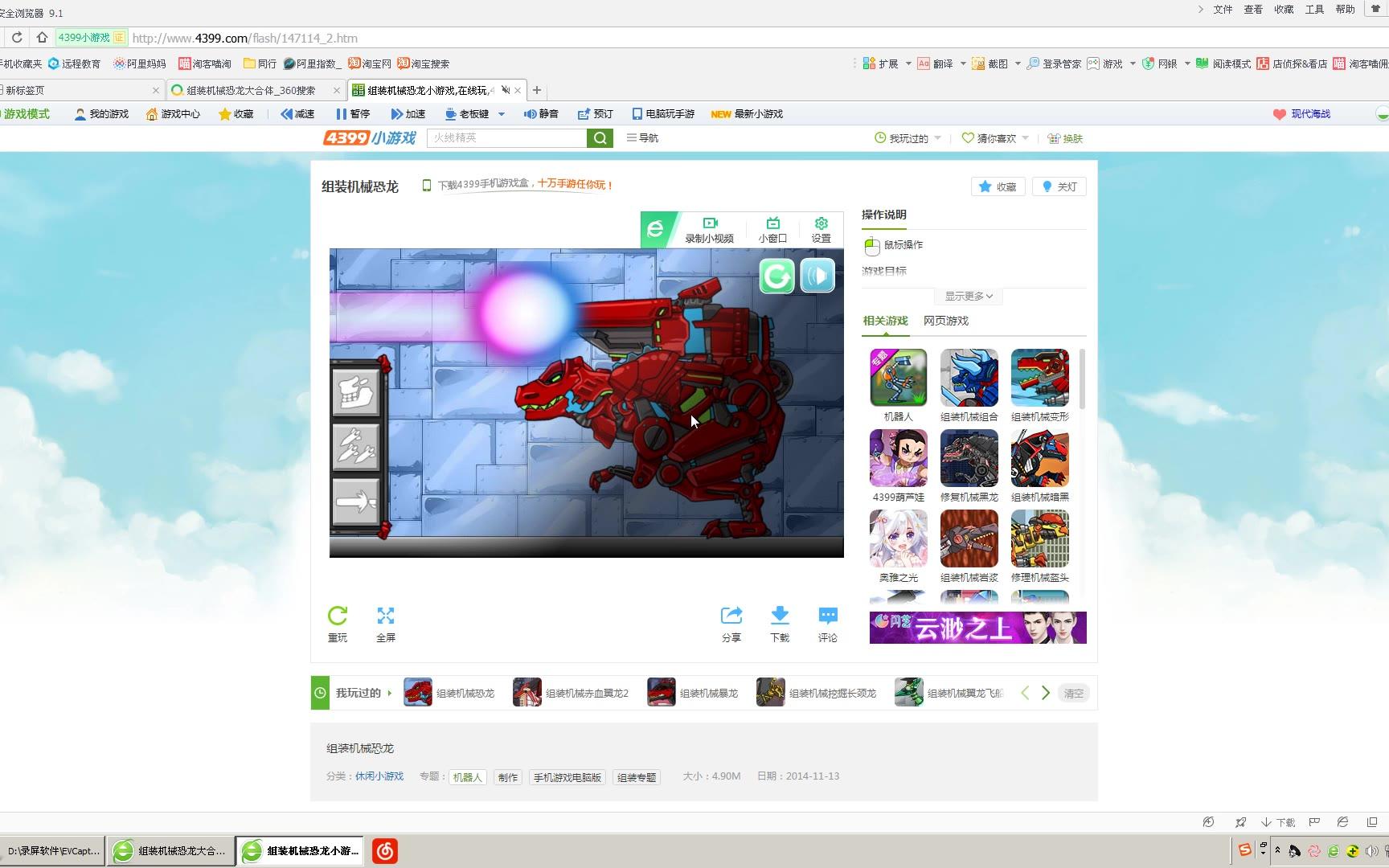Image resolution: width=1389 pixels, height=868 pixels.
Task: Click the green search magnifier button
Action: pos(600,138)
